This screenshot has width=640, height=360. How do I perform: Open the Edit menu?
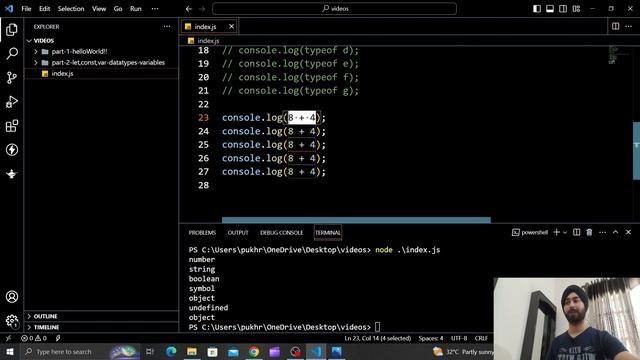click(44, 9)
